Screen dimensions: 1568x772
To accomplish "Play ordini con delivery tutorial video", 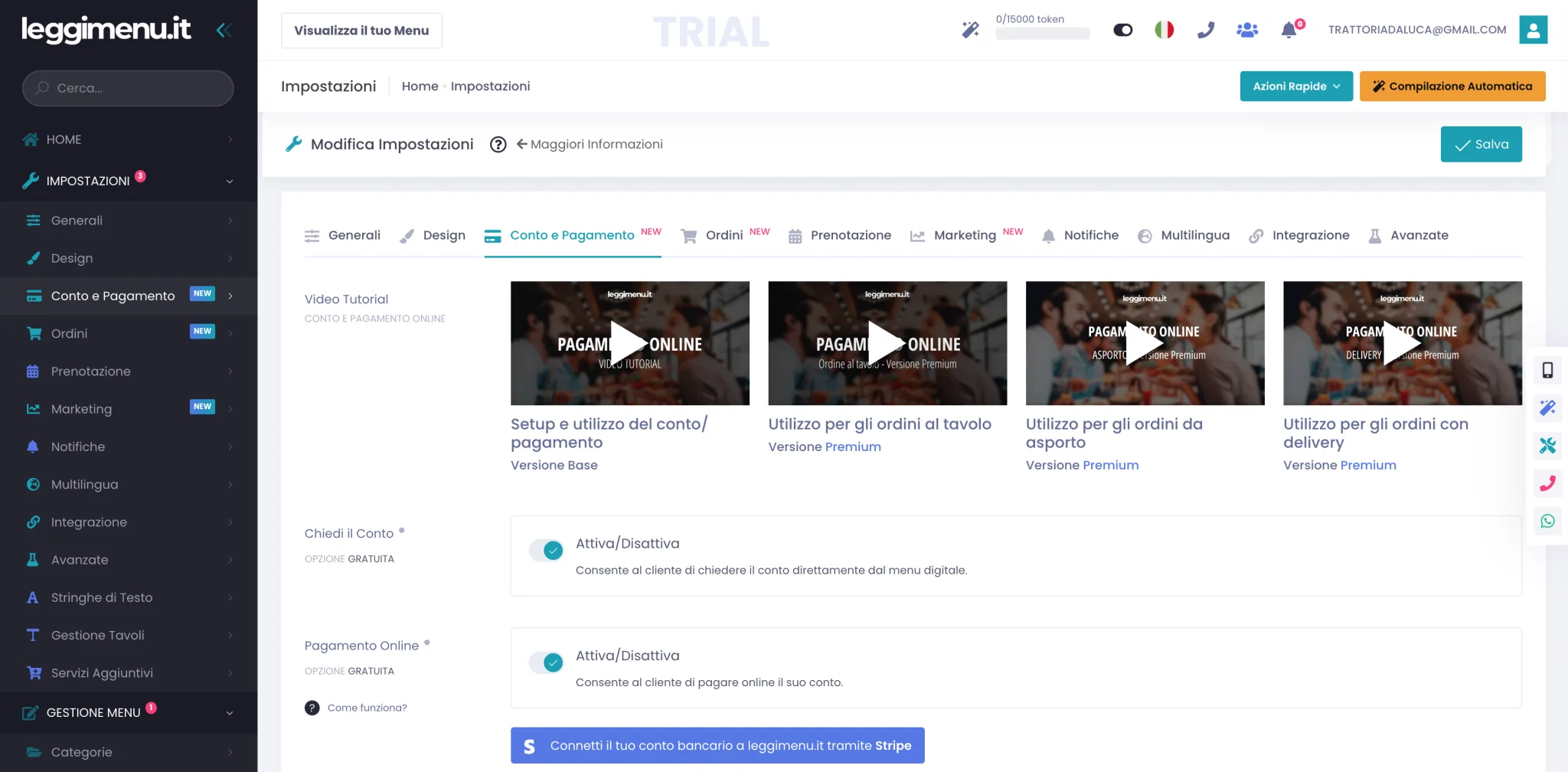I will coord(1403,343).
